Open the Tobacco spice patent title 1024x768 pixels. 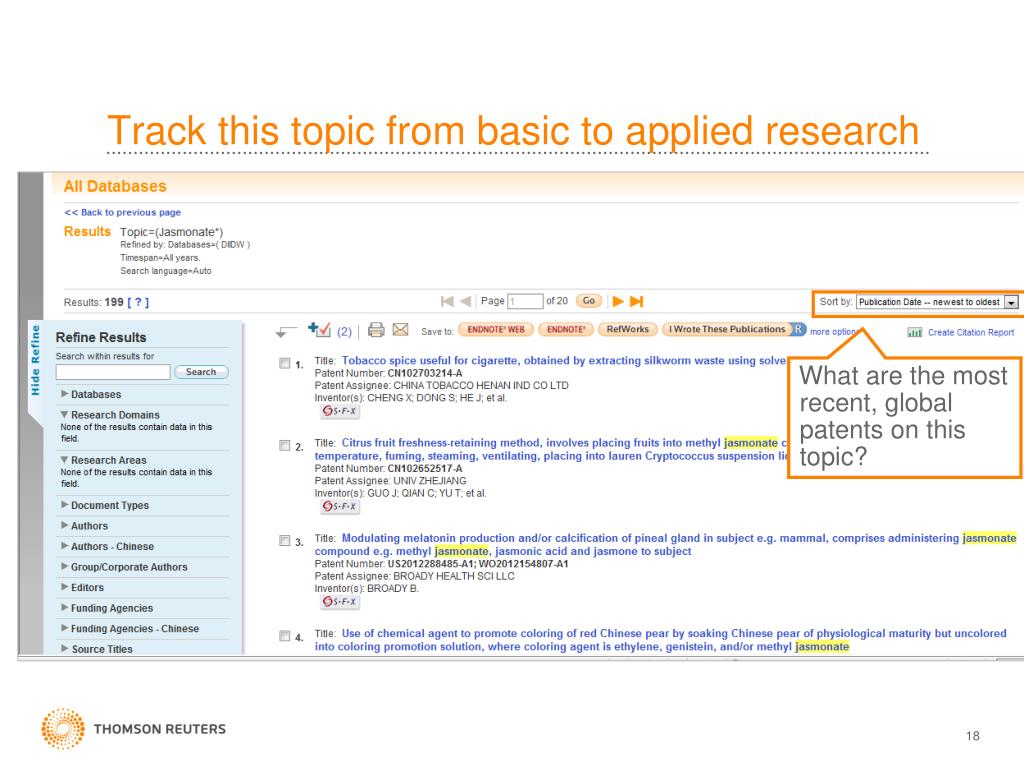pos(564,360)
